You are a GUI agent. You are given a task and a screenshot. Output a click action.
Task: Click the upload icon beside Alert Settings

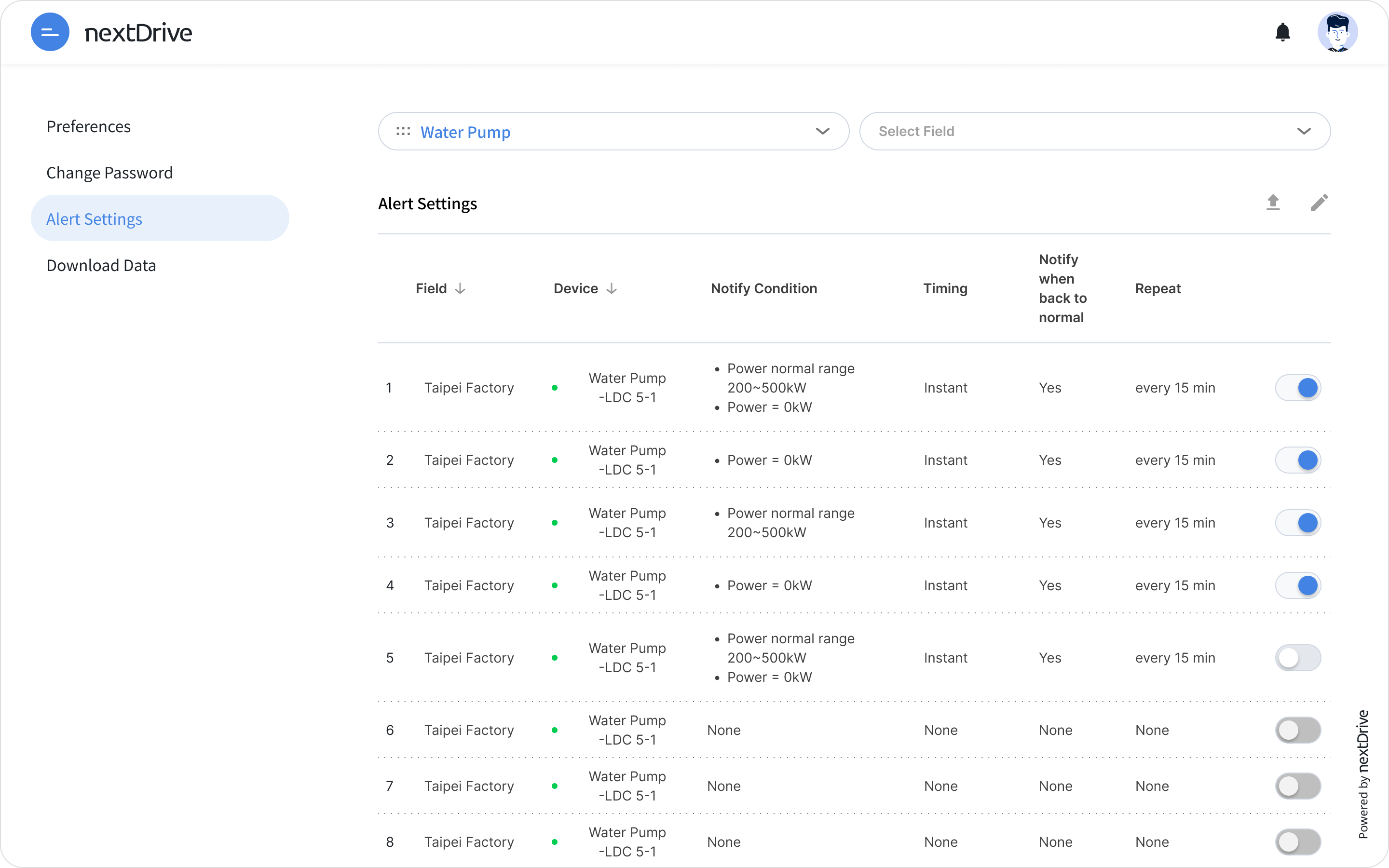pos(1273,203)
